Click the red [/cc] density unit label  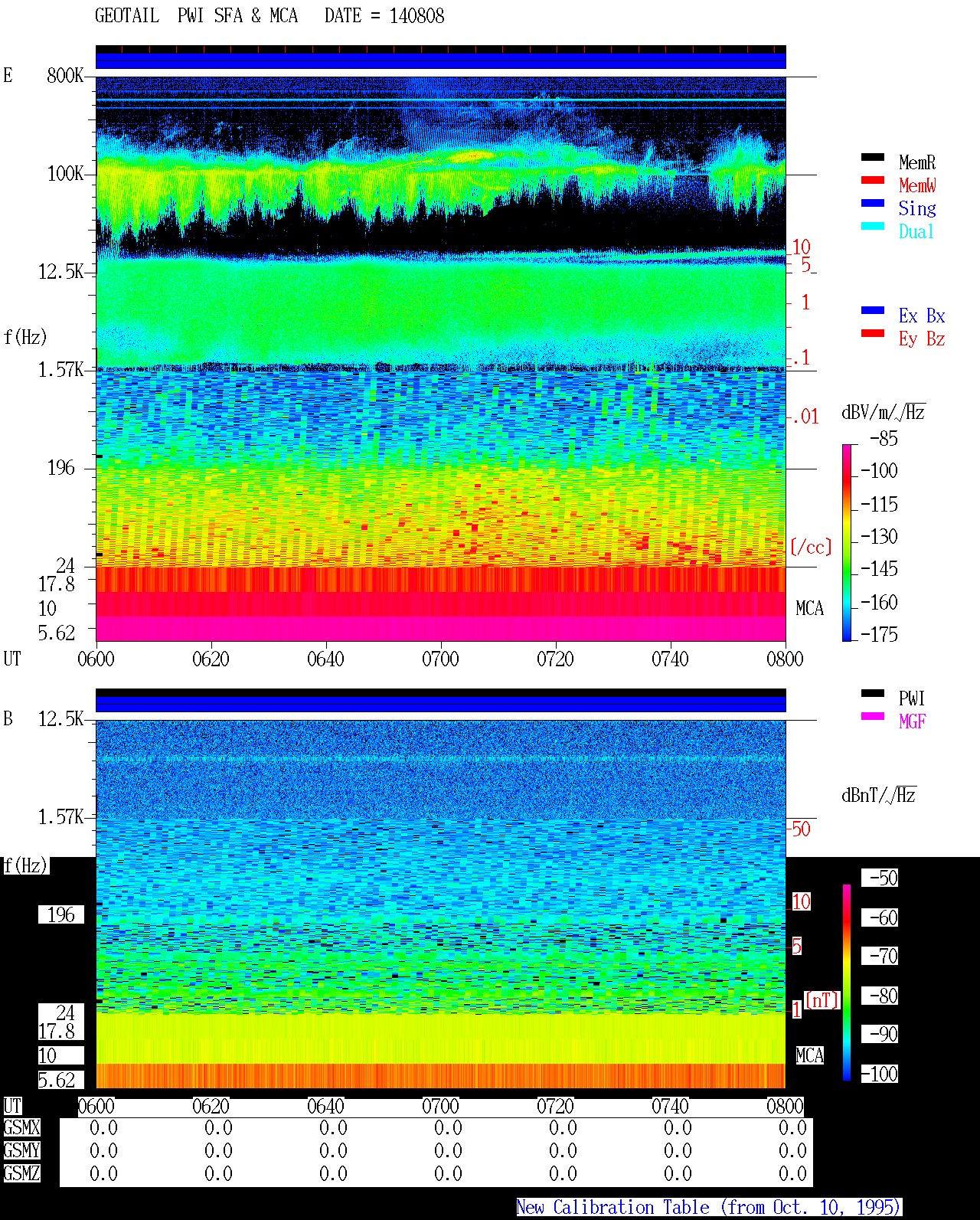811,547
